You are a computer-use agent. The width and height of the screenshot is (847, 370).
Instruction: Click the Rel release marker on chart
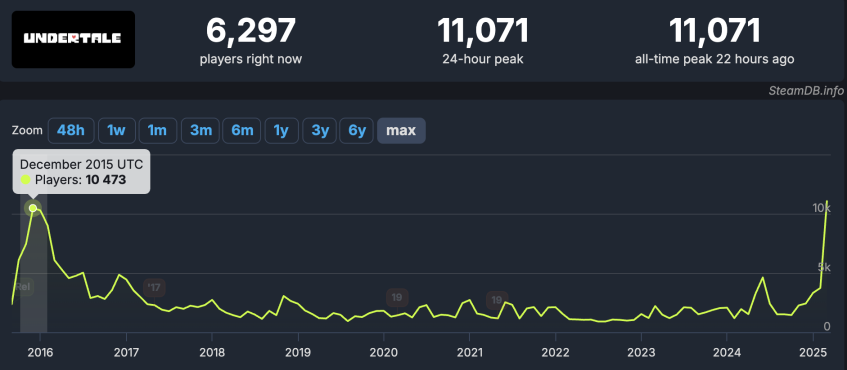(23, 287)
